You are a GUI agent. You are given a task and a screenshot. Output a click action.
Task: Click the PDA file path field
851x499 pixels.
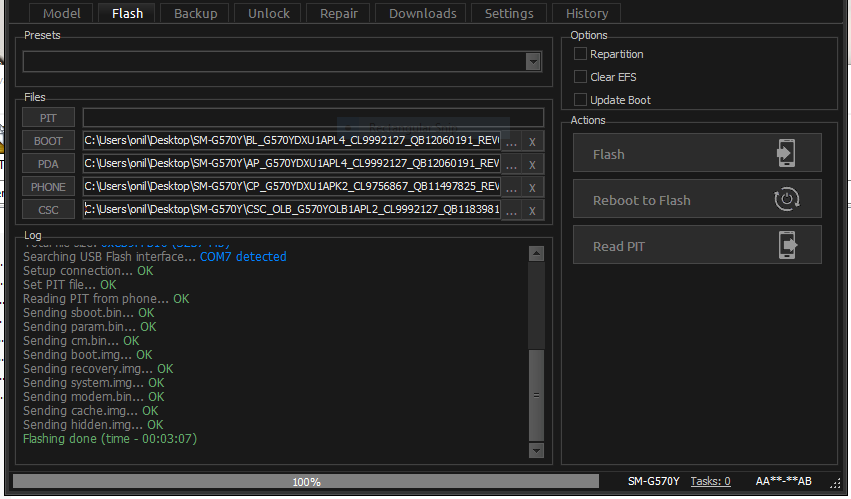[292, 163]
